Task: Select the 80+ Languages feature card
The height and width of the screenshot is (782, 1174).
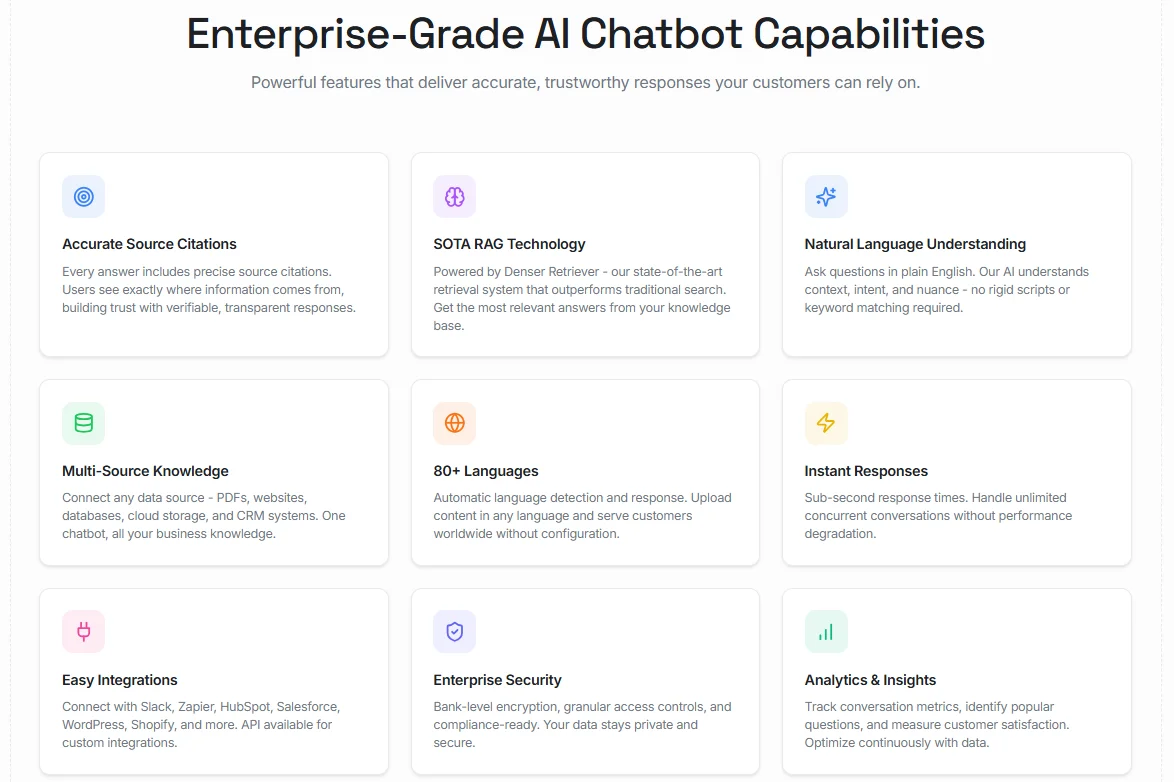Action: point(585,472)
